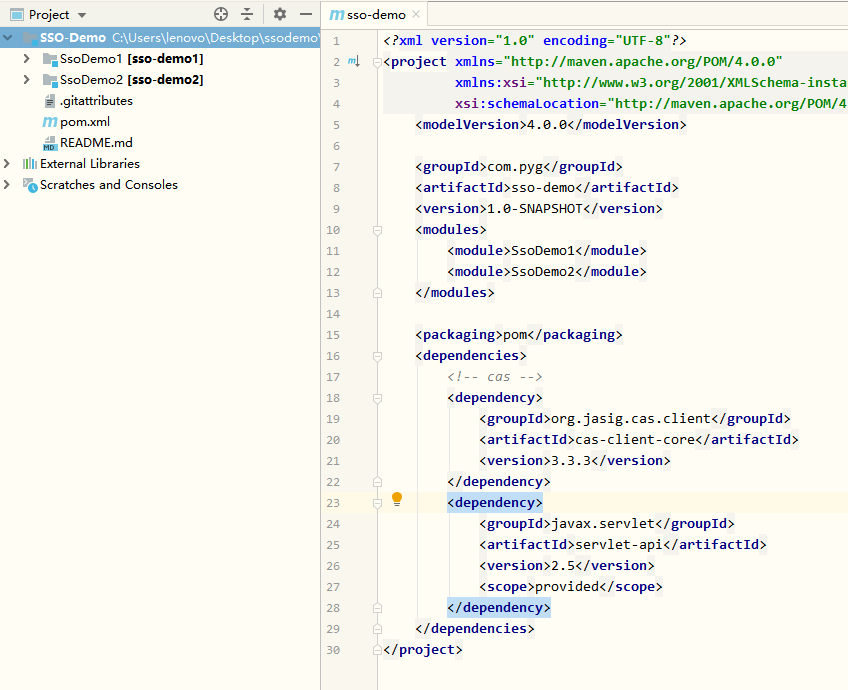Switch to the sso-demo editor tab

(376, 15)
